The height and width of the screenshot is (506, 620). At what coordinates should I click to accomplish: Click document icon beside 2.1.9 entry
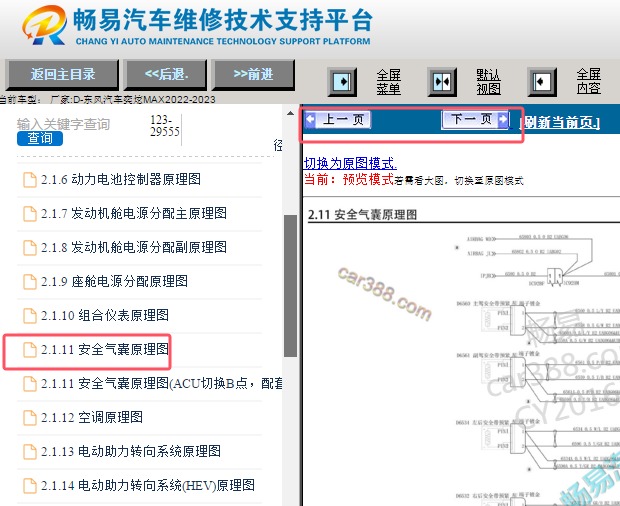30,282
